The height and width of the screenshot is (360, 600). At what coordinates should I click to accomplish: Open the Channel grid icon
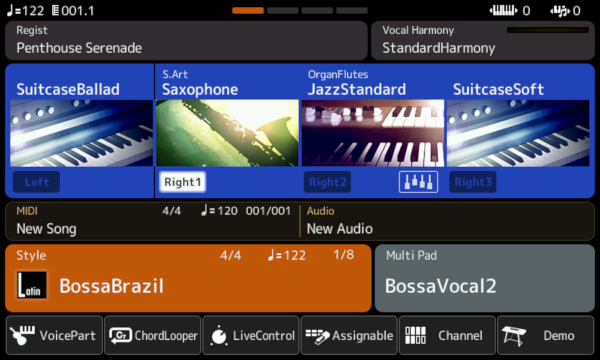tap(415, 336)
